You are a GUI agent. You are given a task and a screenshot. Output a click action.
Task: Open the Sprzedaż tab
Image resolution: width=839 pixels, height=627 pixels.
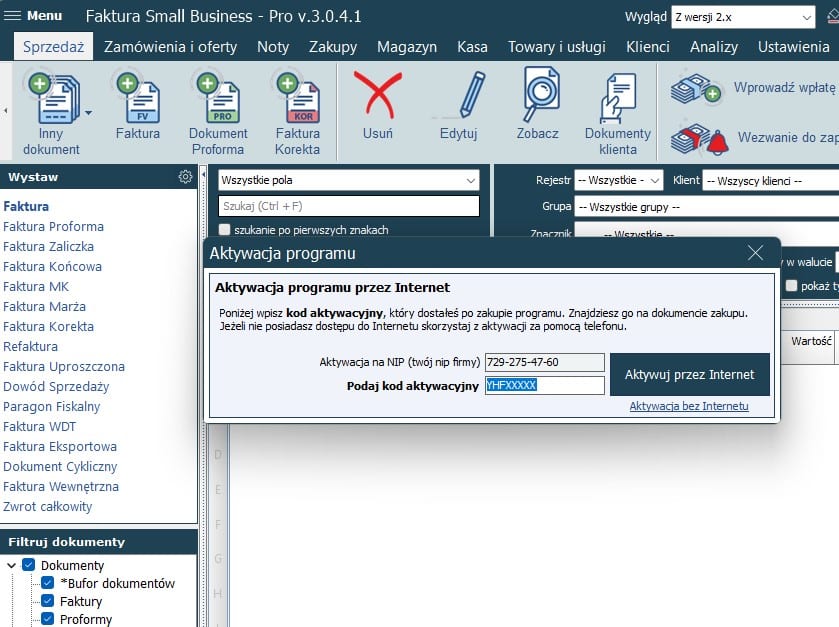coord(53,47)
